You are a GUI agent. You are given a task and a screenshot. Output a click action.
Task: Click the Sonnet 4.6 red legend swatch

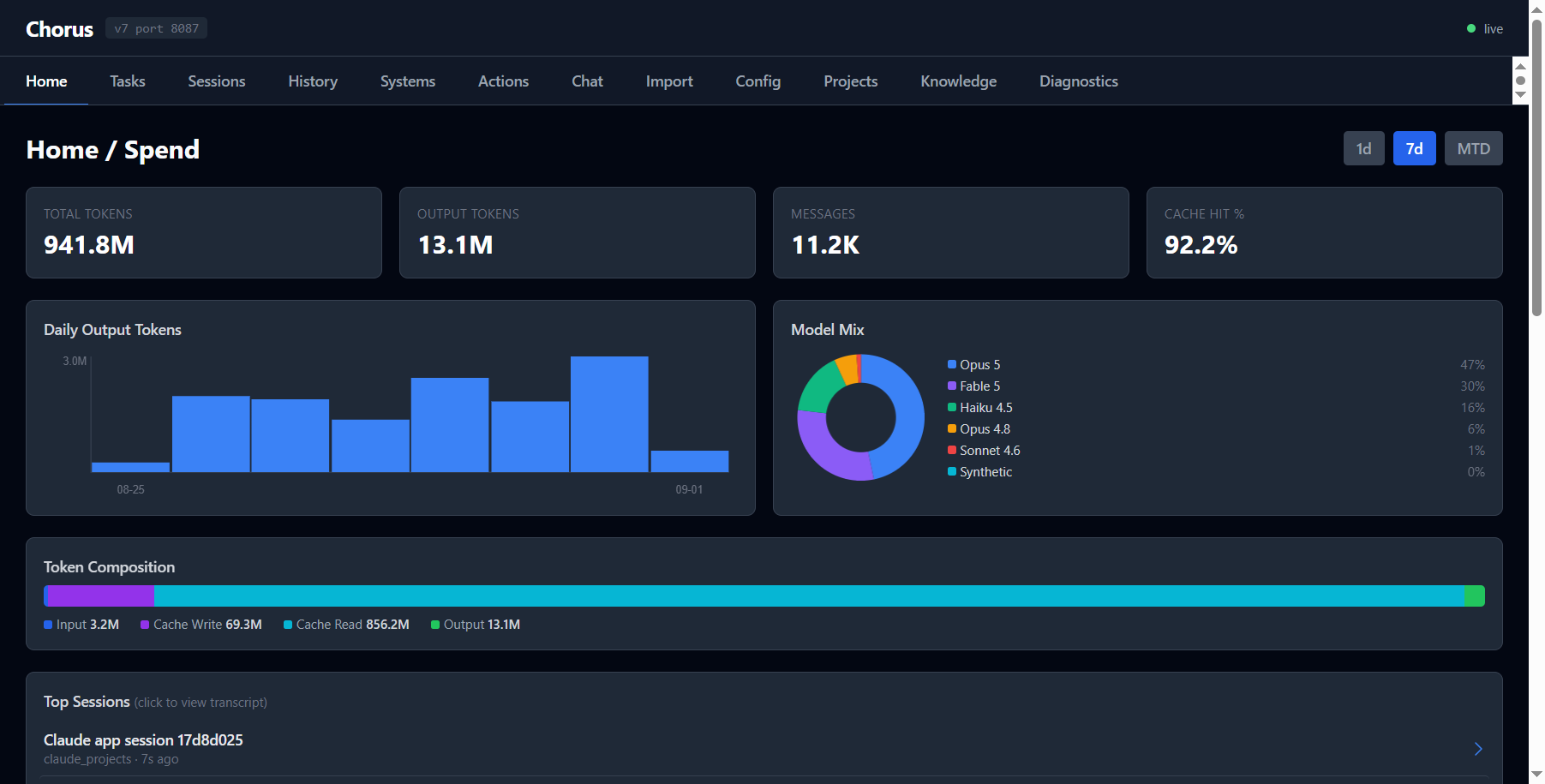pyautogui.click(x=952, y=450)
